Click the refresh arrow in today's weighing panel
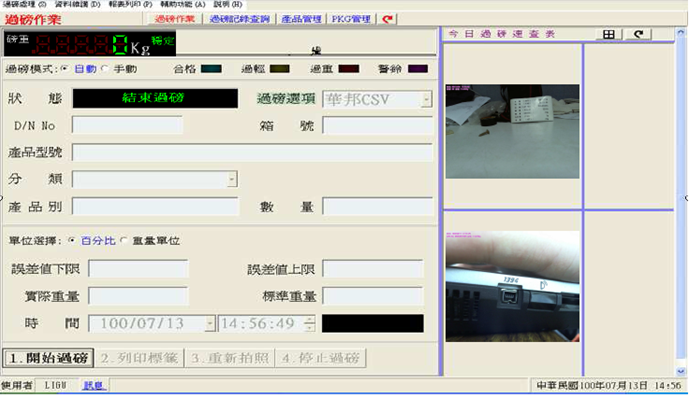Viewport: 689px width, 395px height. point(638,34)
